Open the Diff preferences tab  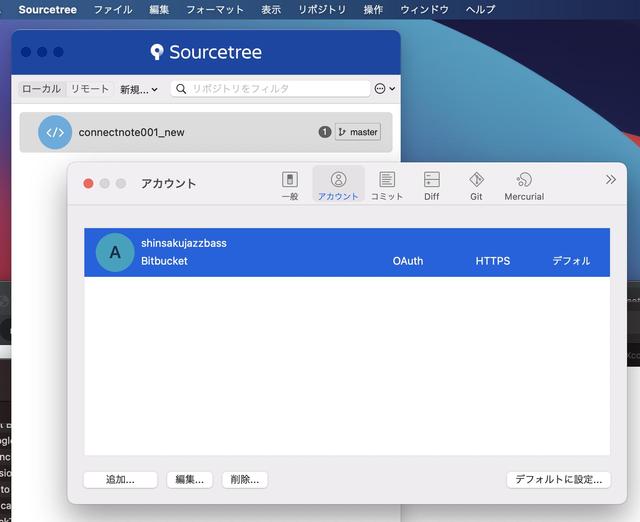tap(431, 186)
